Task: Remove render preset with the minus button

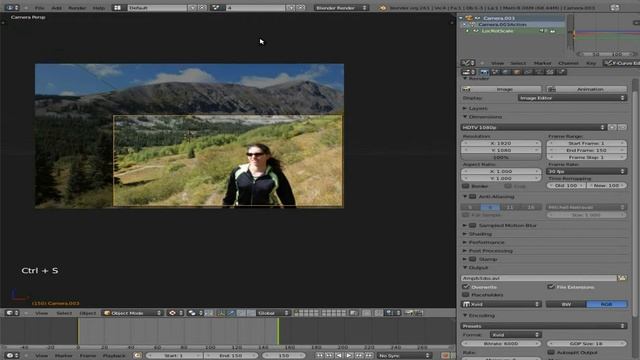Action: point(622,127)
